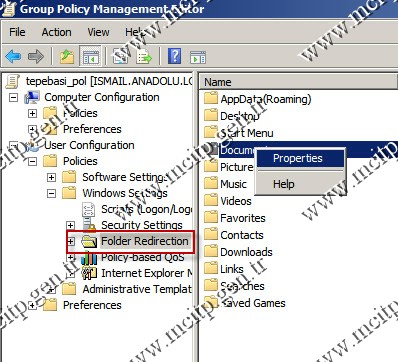Select the Searches folder row
The height and width of the screenshot is (362, 398).
click(x=242, y=286)
